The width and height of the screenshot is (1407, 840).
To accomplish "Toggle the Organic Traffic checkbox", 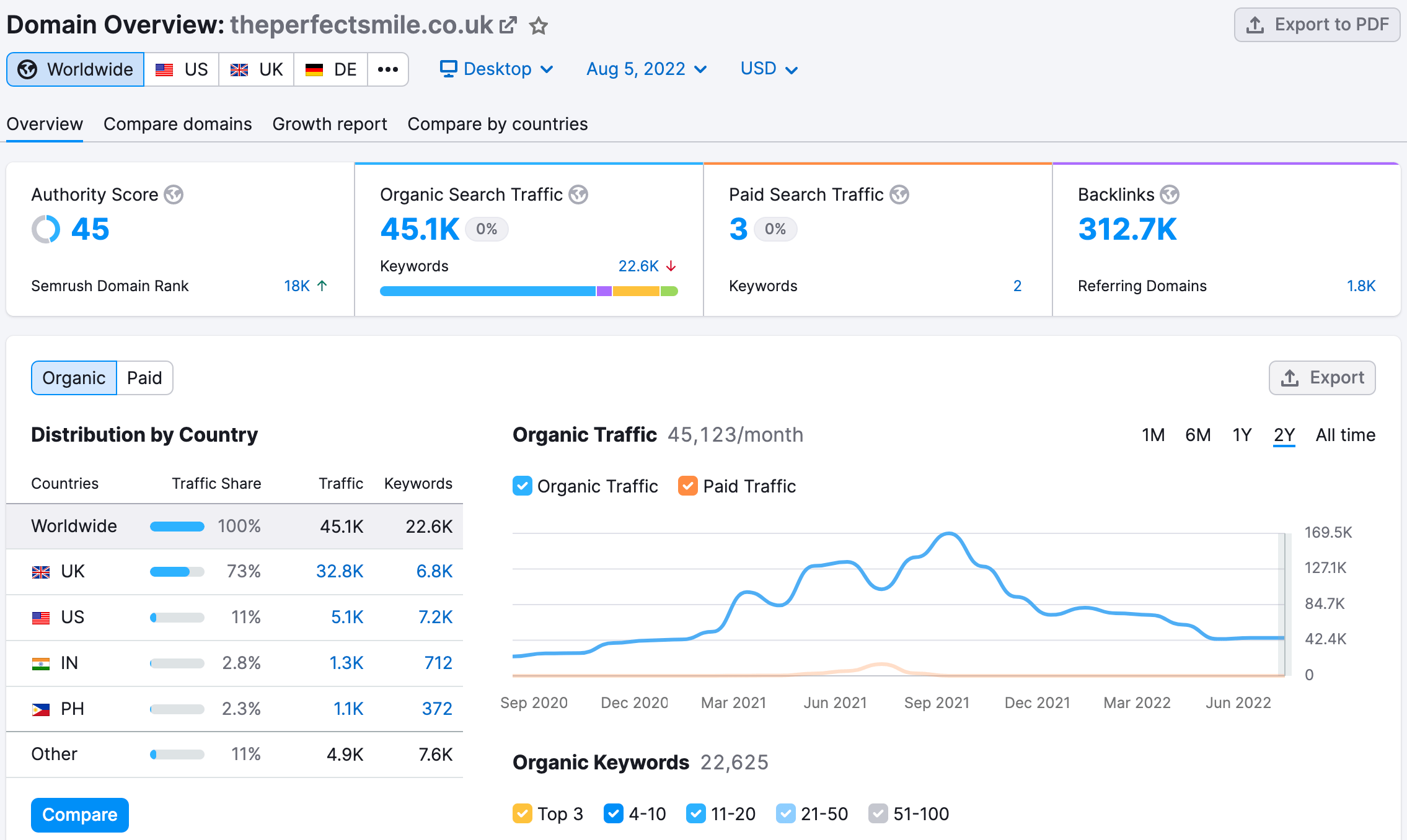I will click(x=522, y=486).
